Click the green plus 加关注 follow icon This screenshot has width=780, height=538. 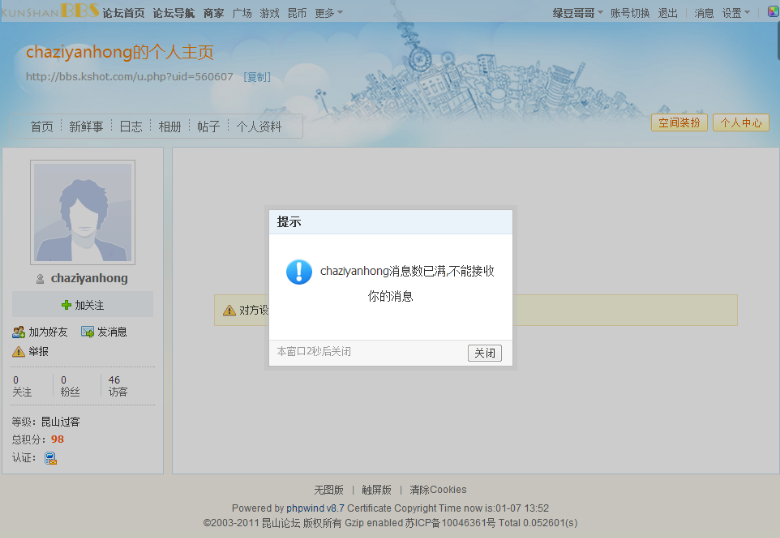click(x=66, y=305)
